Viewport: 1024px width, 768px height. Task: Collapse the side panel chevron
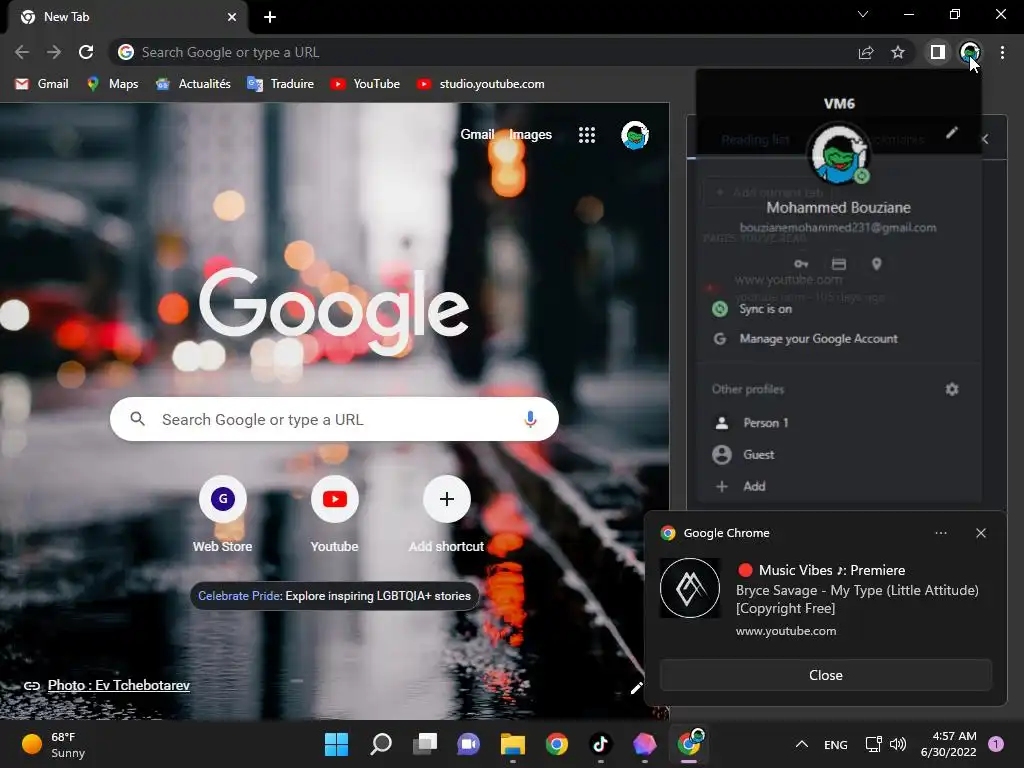985,139
